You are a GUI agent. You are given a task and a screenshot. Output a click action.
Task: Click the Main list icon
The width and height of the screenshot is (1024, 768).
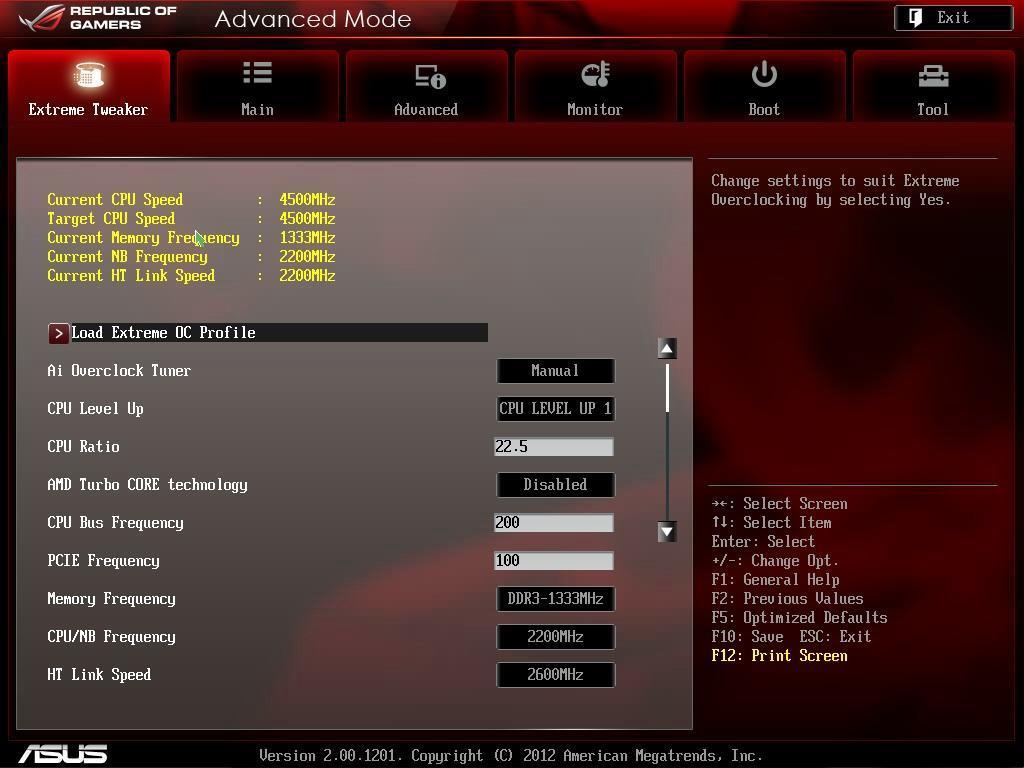pos(257,72)
